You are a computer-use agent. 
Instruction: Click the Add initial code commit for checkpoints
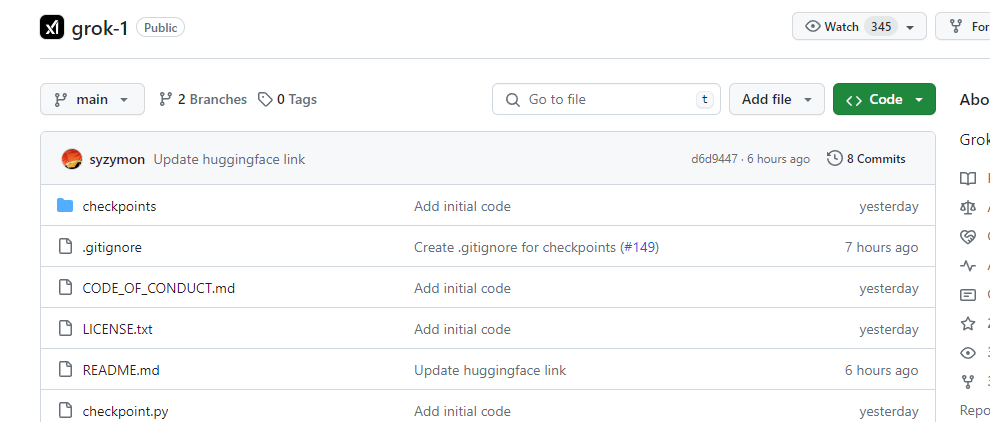click(462, 207)
